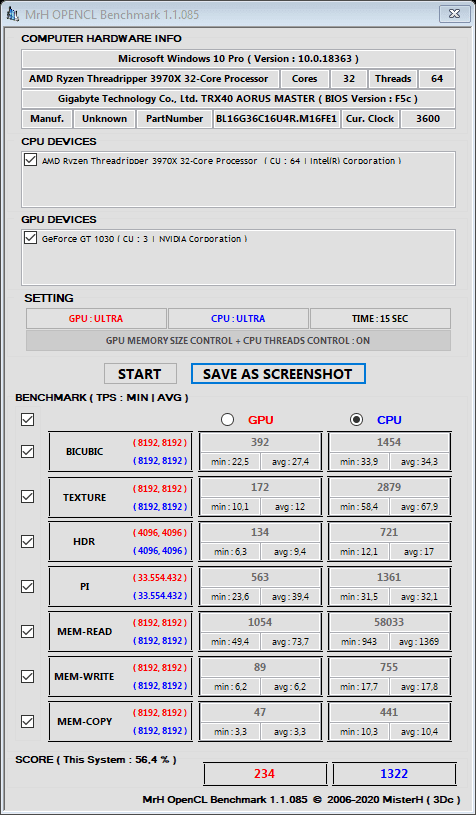Click the MEM-WRITE CPU score 755
Screen dimensions: 476x815
pyautogui.click(x=389, y=667)
